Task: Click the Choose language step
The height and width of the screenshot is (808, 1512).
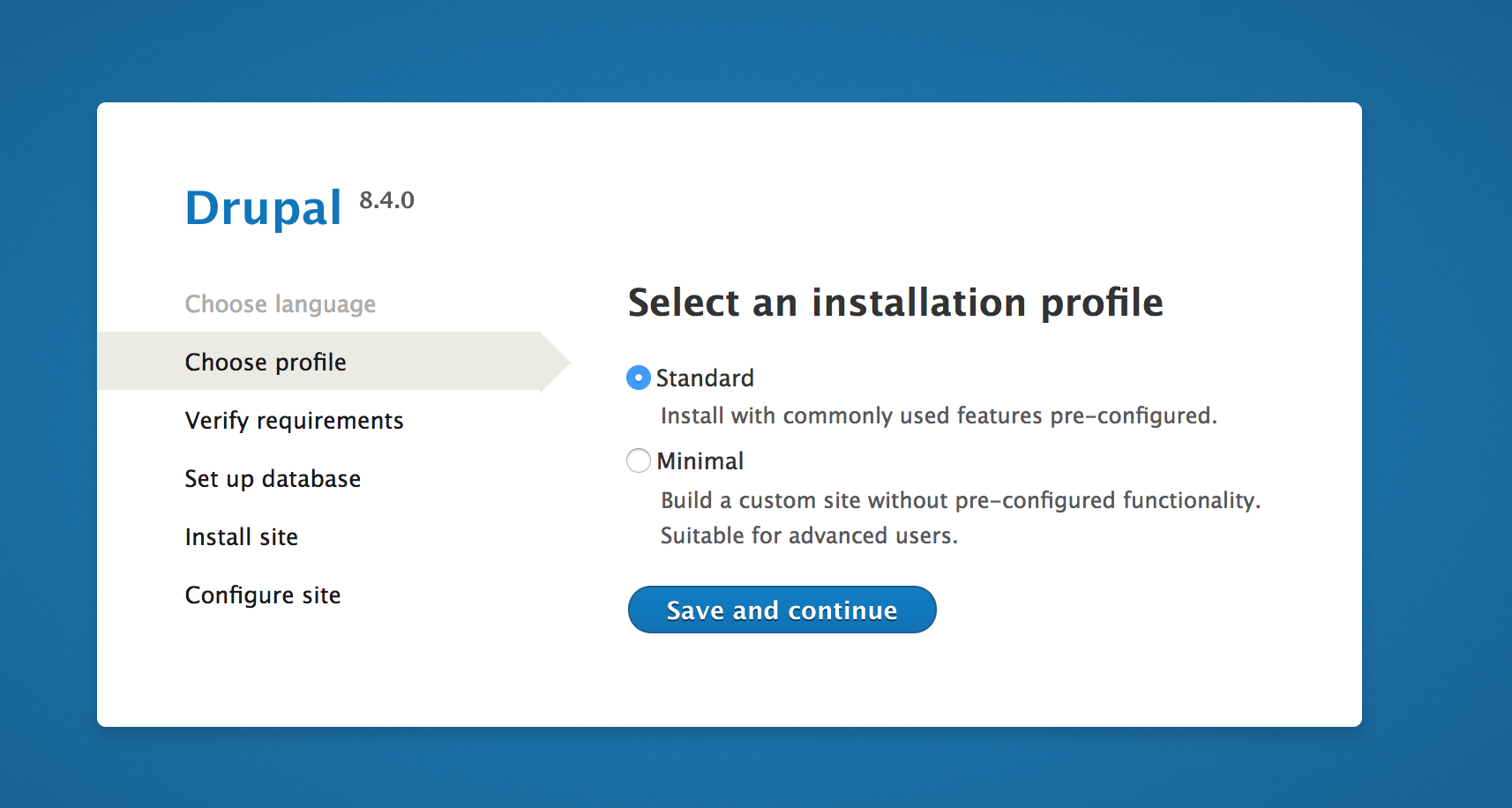Action: 281,304
